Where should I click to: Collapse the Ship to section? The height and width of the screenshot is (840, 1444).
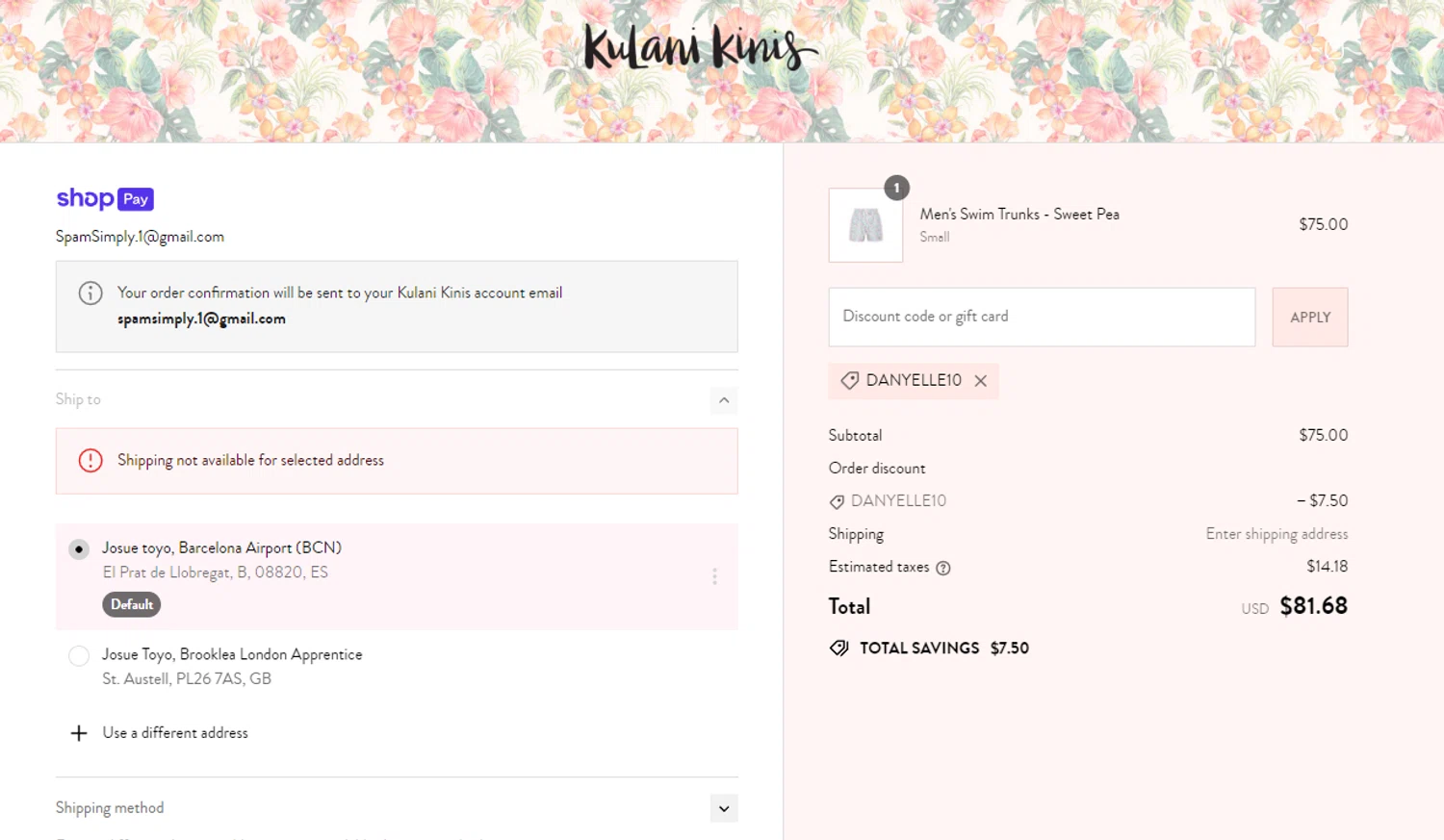coord(724,400)
